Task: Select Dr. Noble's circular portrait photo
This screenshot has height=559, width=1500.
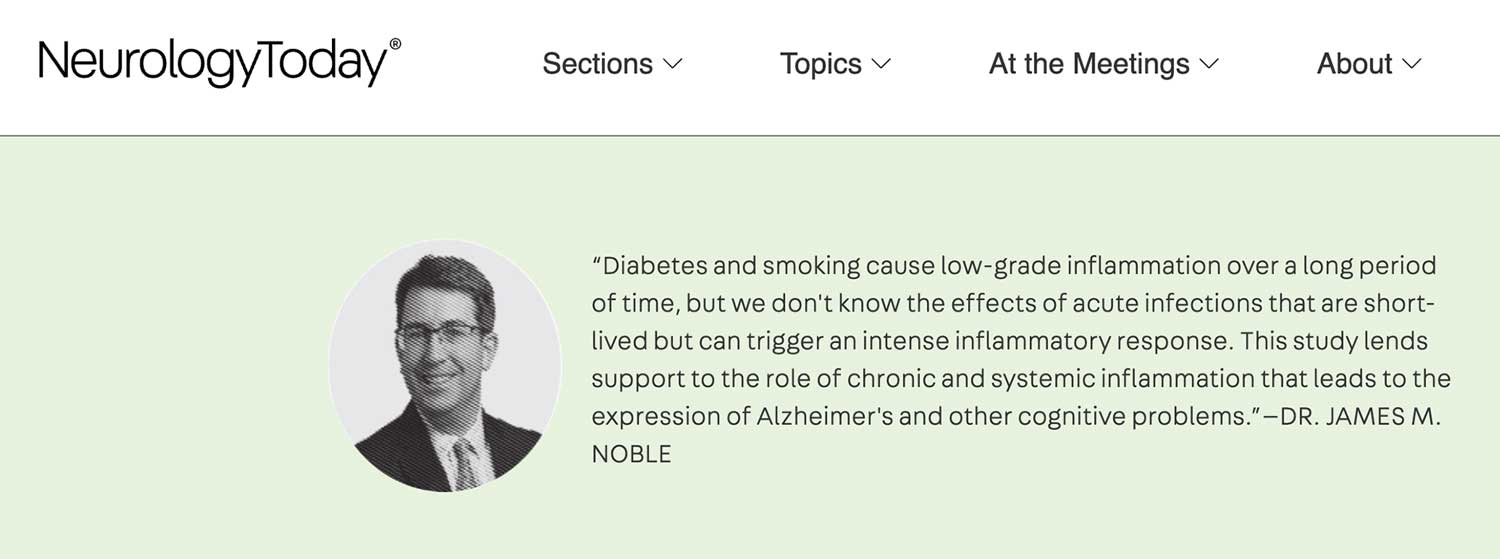Action: pyautogui.click(x=445, y=365)
